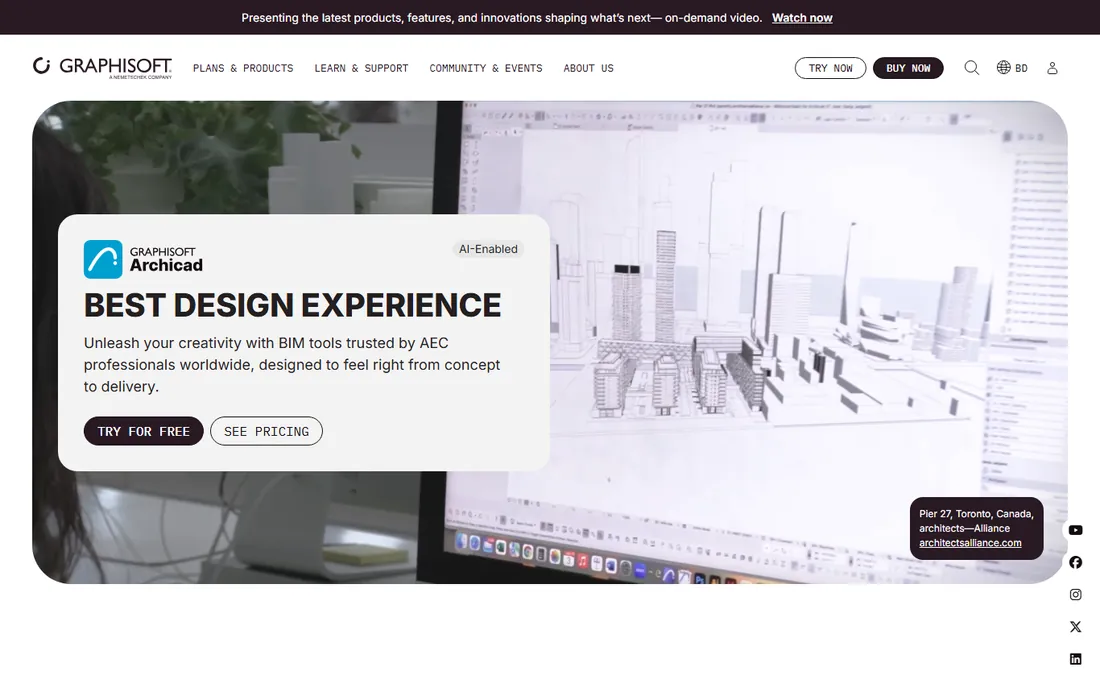Viewport: 1100px width, 688px height.
Task: Open the Community & Events menu
Action: pyautogui.click(x=485, y=68)
